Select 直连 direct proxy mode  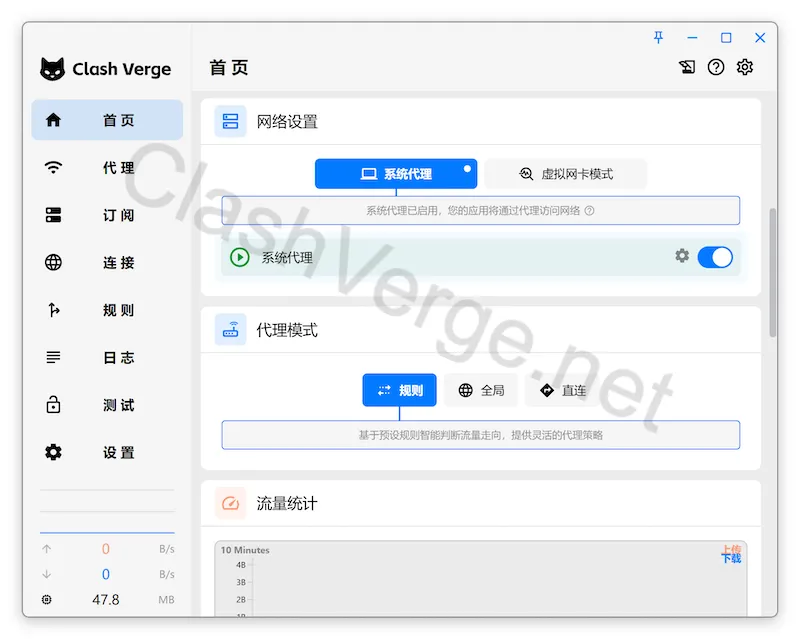point(562,390)
